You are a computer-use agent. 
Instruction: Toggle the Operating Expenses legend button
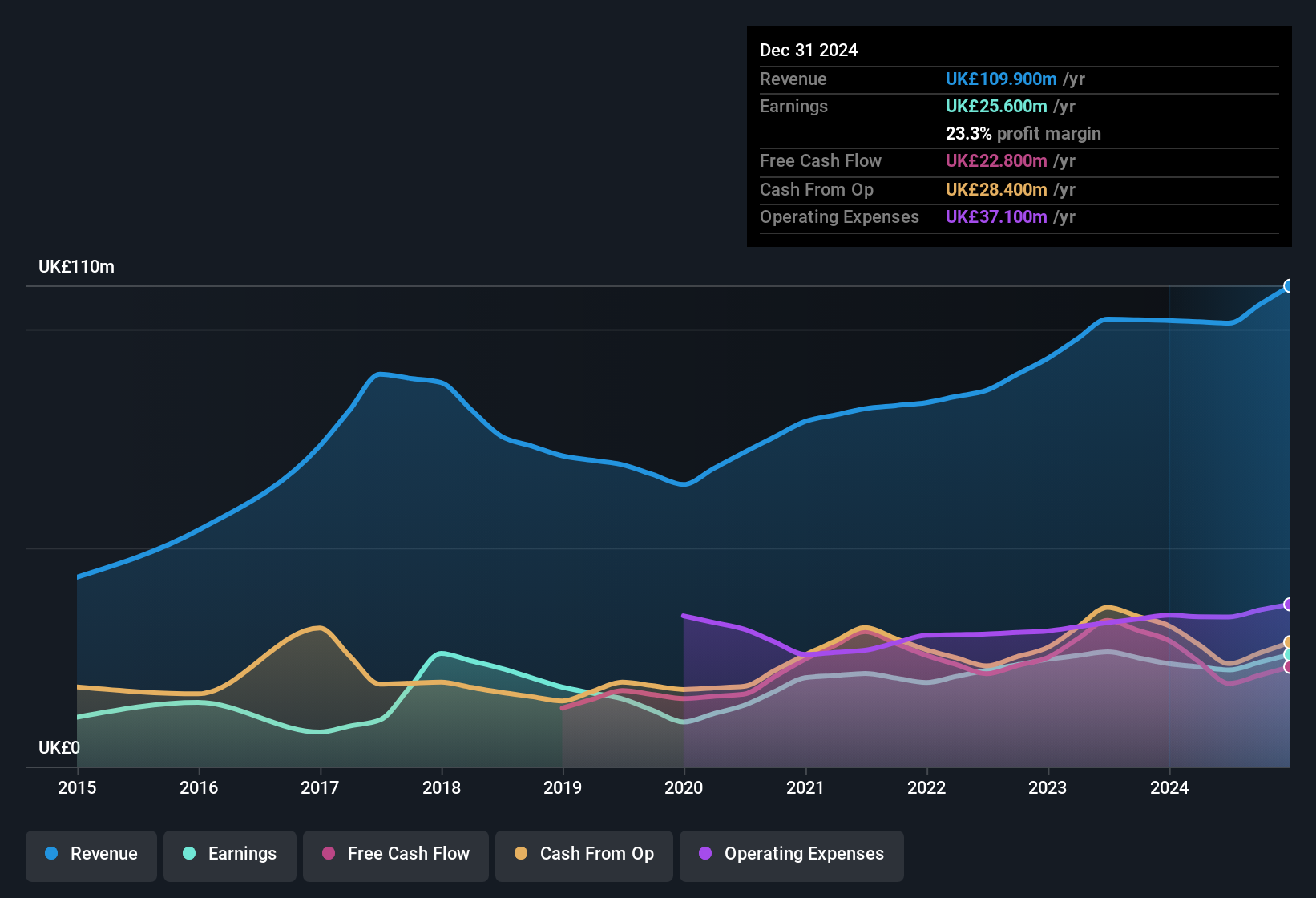[792, 856]
